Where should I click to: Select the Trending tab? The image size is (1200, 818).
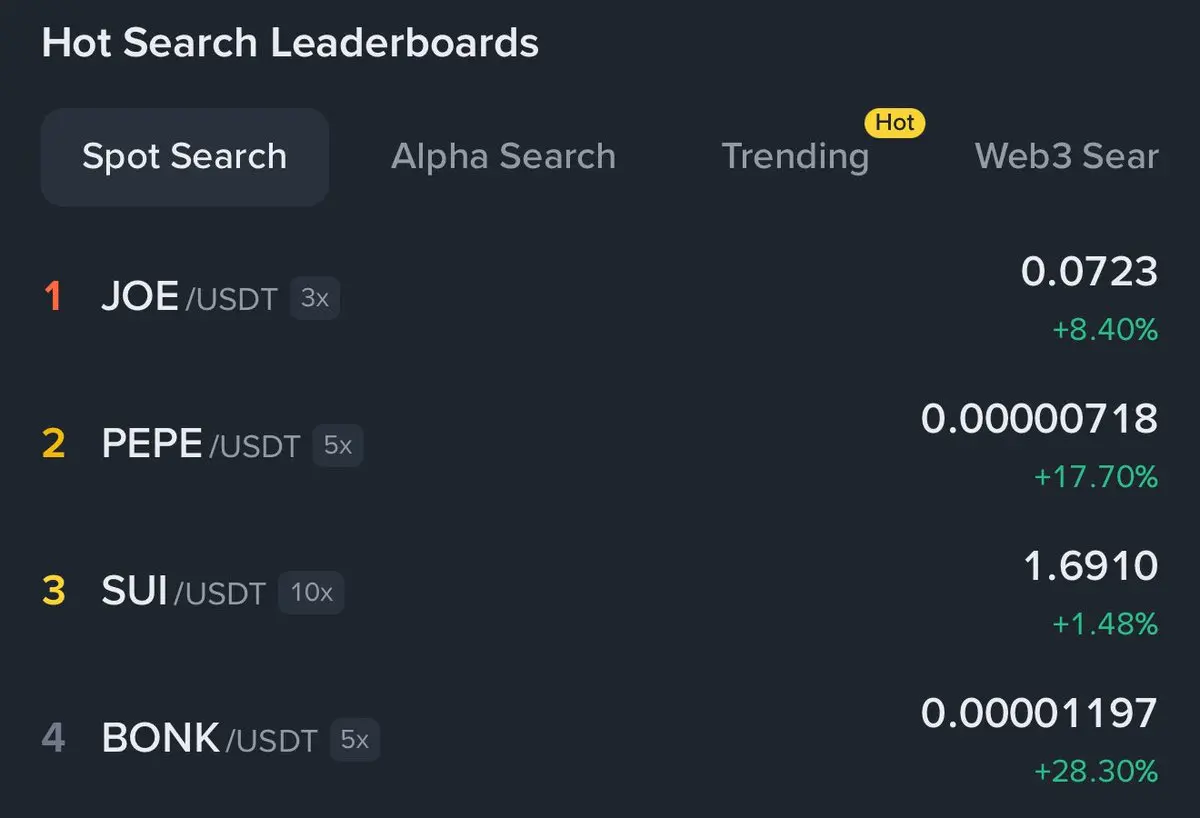[x=795, y=157]
